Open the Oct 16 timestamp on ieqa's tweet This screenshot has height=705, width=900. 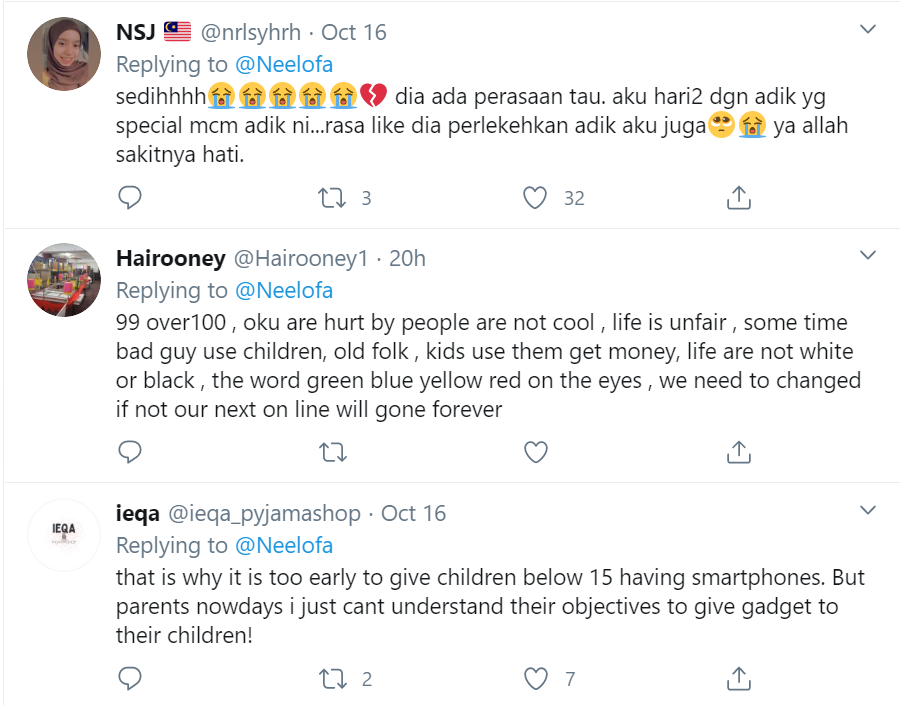tap(414, 513)
